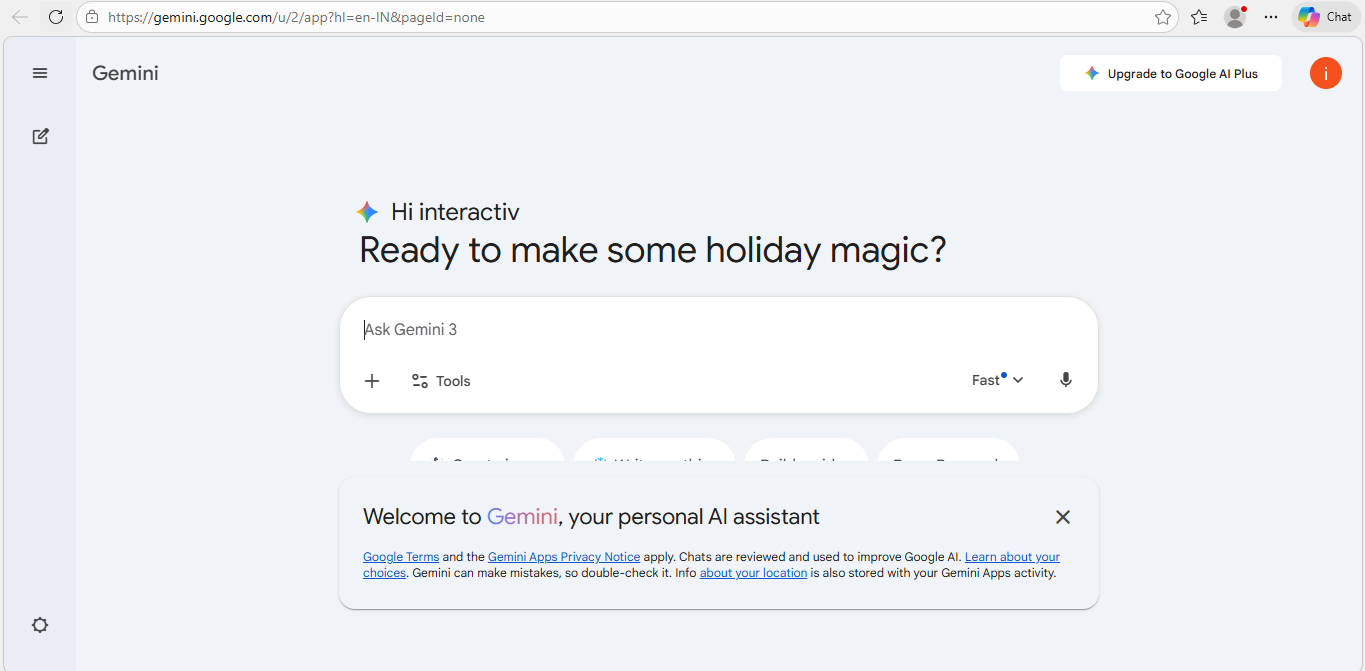Open the orange account avatar
The image size is (1365, 671).
[x=1325, y=73]
